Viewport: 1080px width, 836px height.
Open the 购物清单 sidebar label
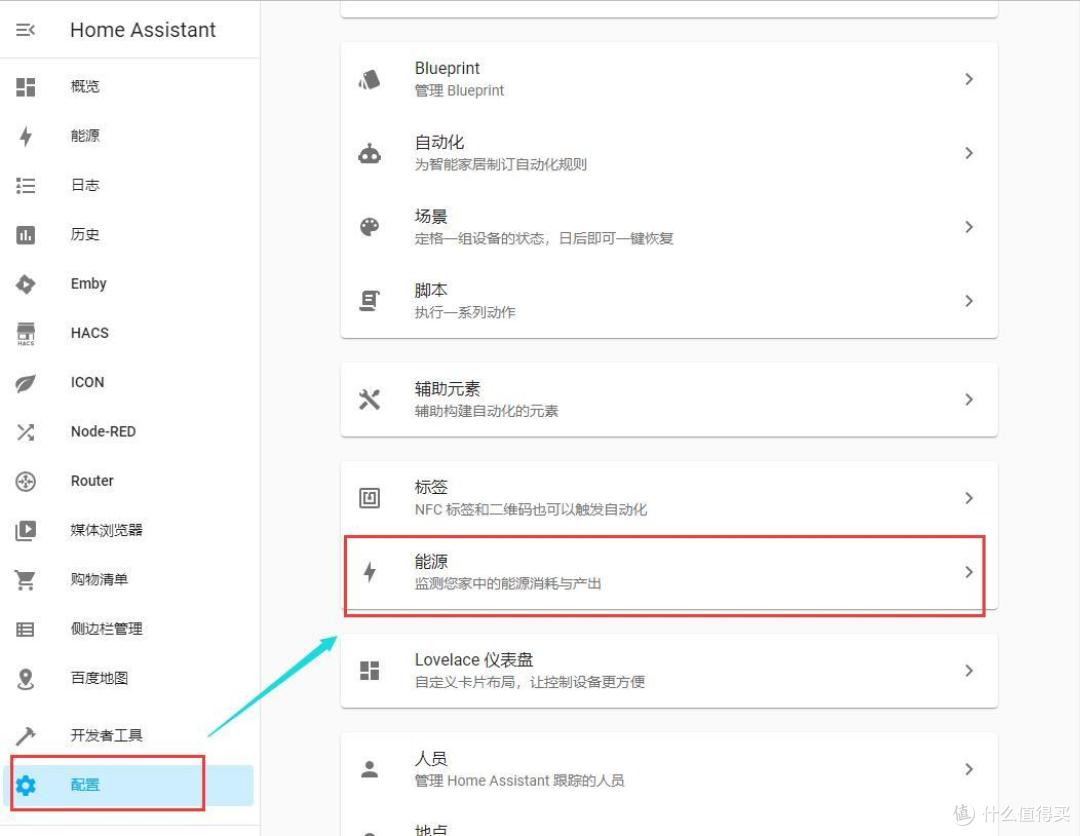click(99, 579)
